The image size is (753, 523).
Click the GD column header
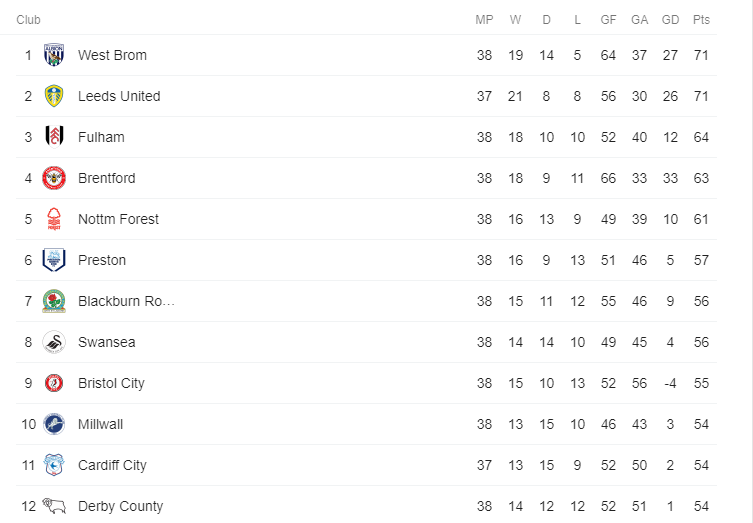coord(670,20)
